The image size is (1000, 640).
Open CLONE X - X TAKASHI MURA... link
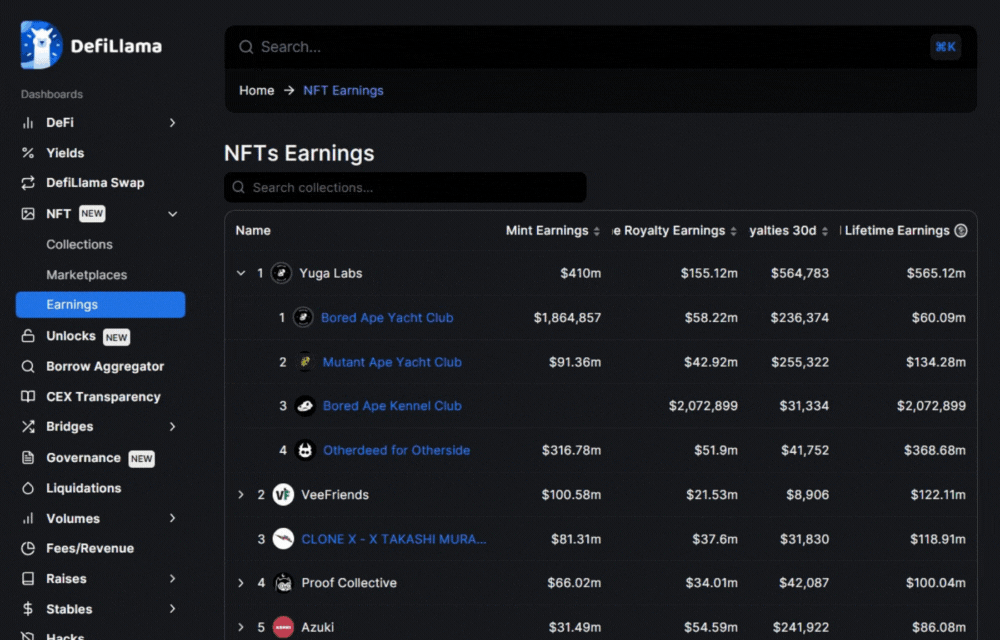tap(393, 539)
